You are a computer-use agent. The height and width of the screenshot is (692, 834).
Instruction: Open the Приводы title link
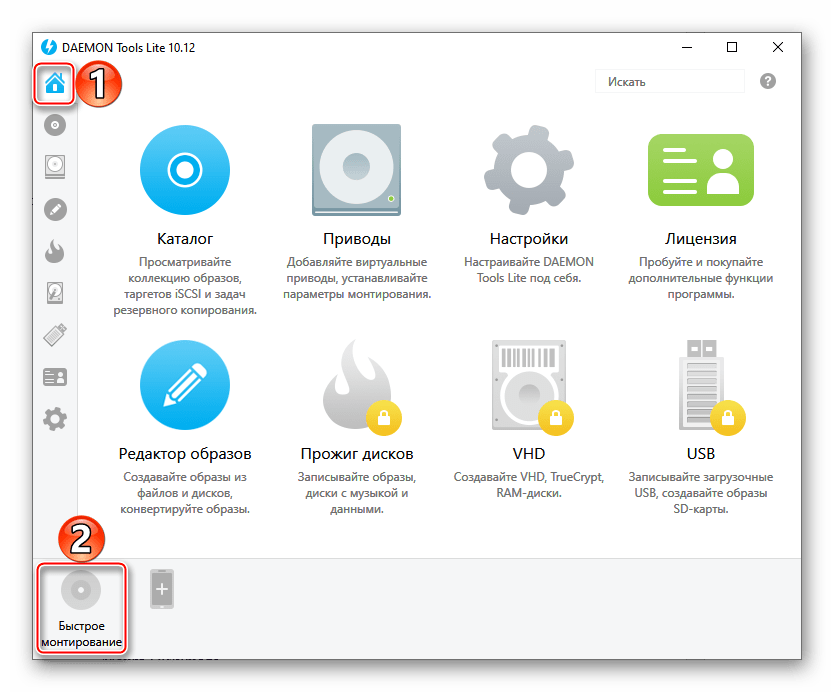click(x=356, y=239)
